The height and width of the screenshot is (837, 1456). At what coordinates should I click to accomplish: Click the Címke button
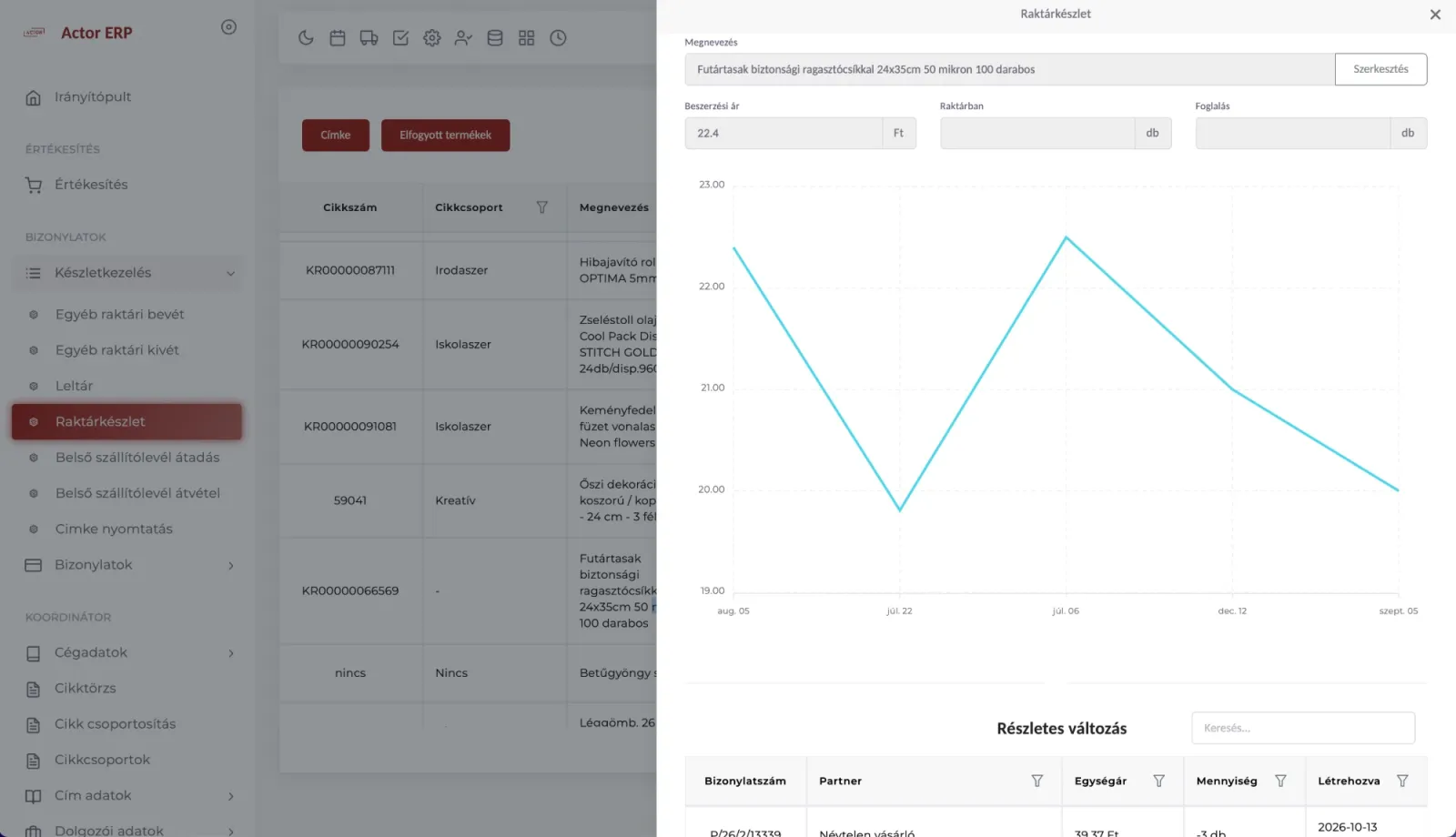point(336,136)
